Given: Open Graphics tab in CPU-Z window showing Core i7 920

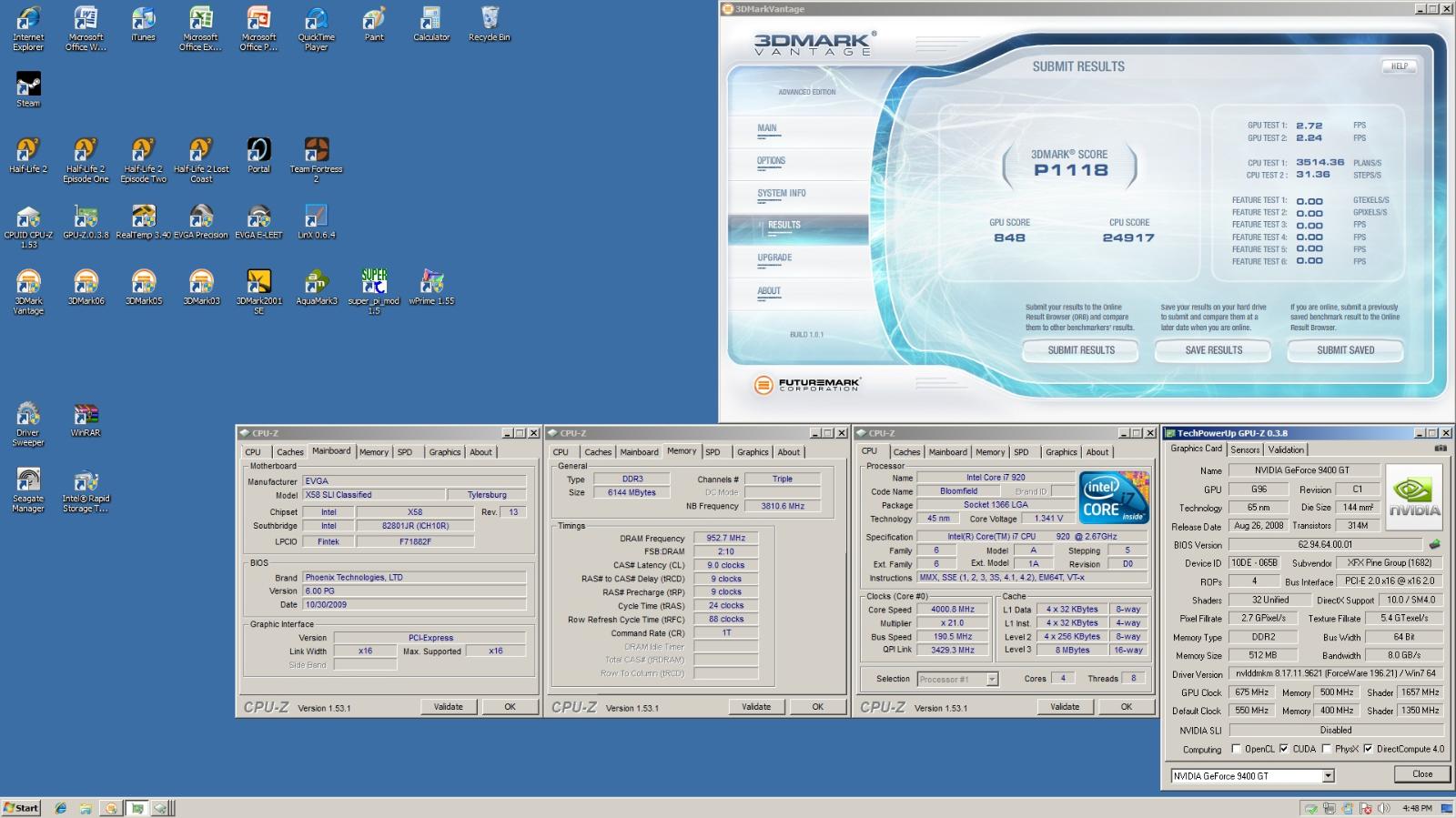Looking at the screenshot, I should coord(1061,452).
